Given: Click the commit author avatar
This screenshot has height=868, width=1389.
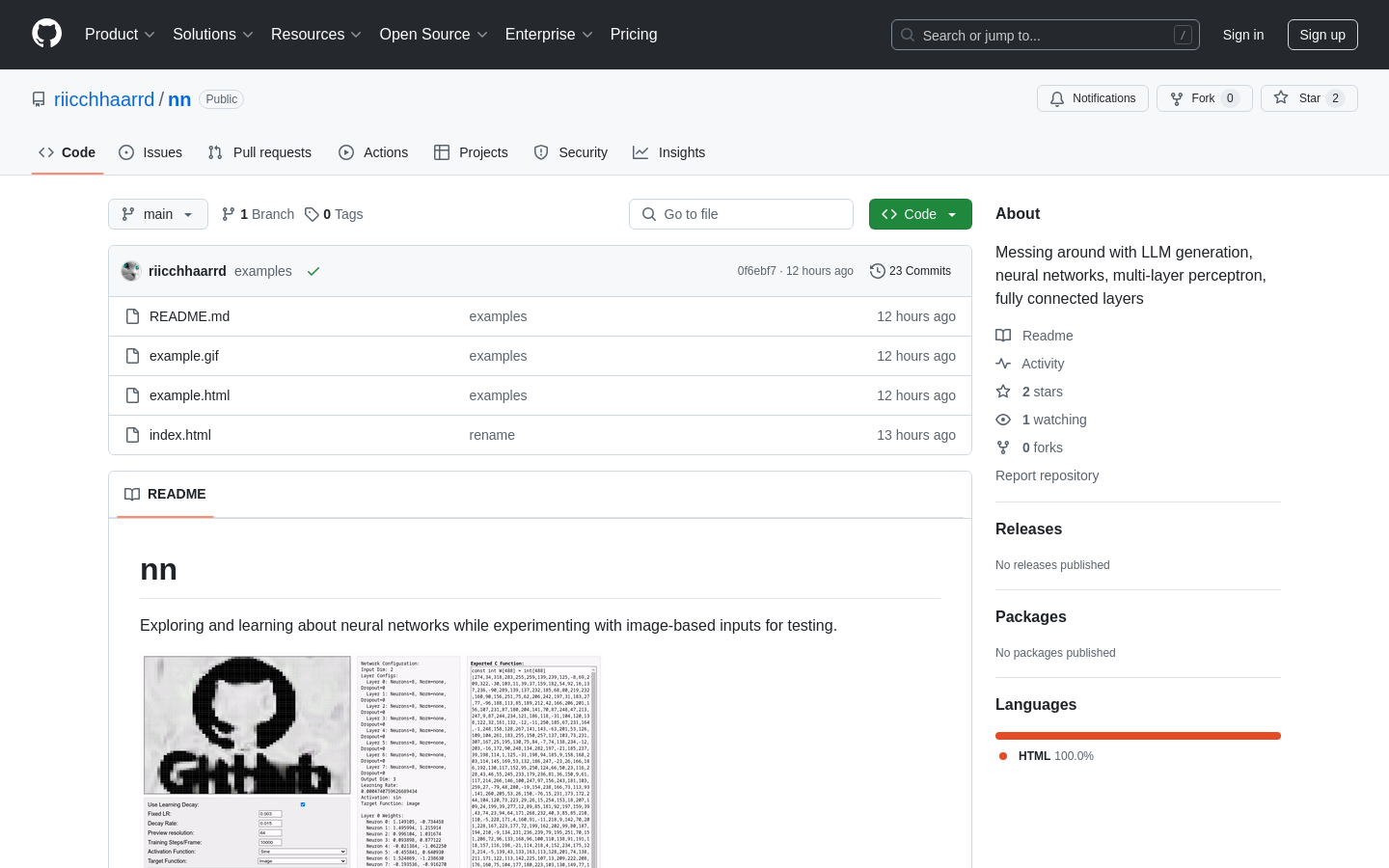Looking at the screenshot, I should pyautogui.click(x=131, y=271).
